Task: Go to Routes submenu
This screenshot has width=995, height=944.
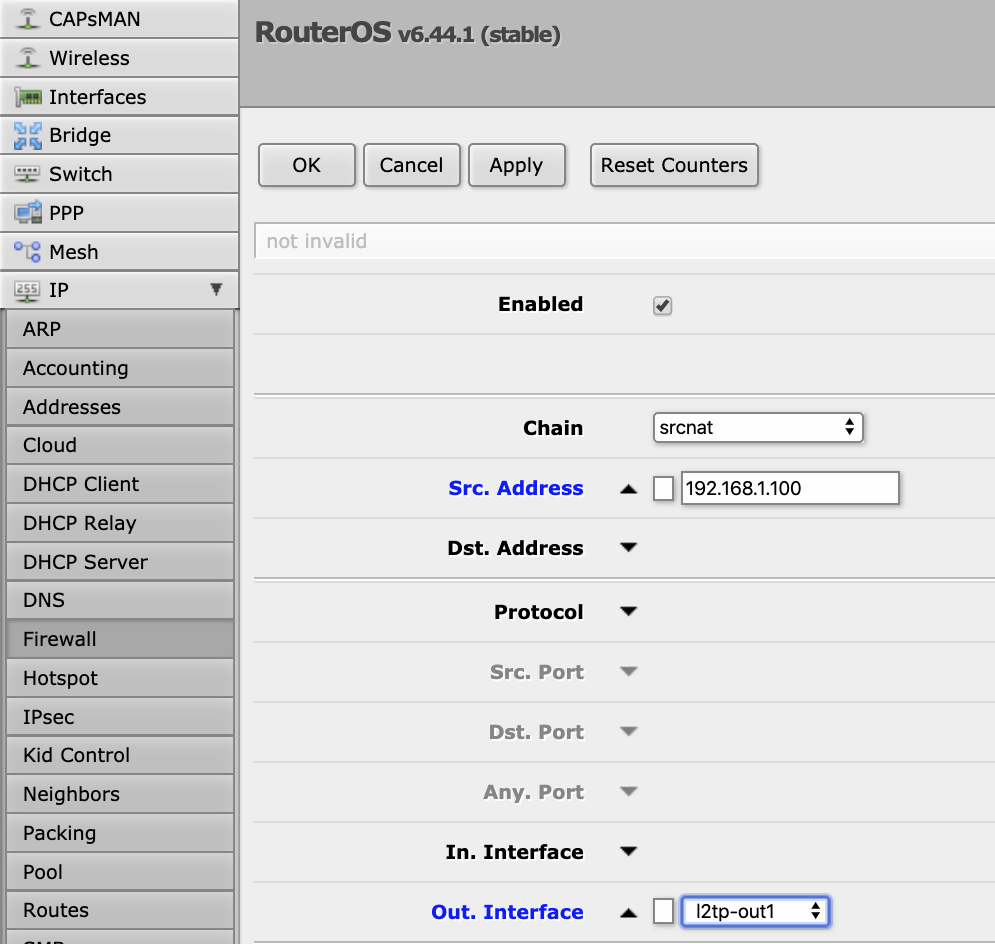Action: (120, 910)
